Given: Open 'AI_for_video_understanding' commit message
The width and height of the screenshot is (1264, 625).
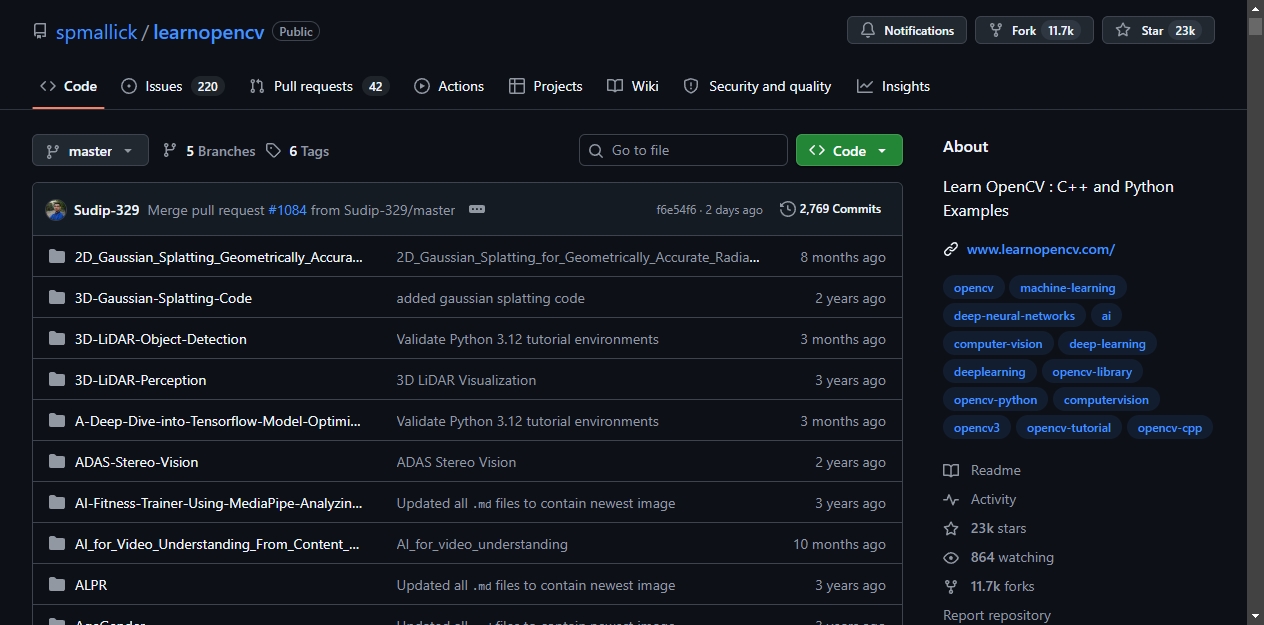Looking at the screenshot, I should tap(482, 544).
